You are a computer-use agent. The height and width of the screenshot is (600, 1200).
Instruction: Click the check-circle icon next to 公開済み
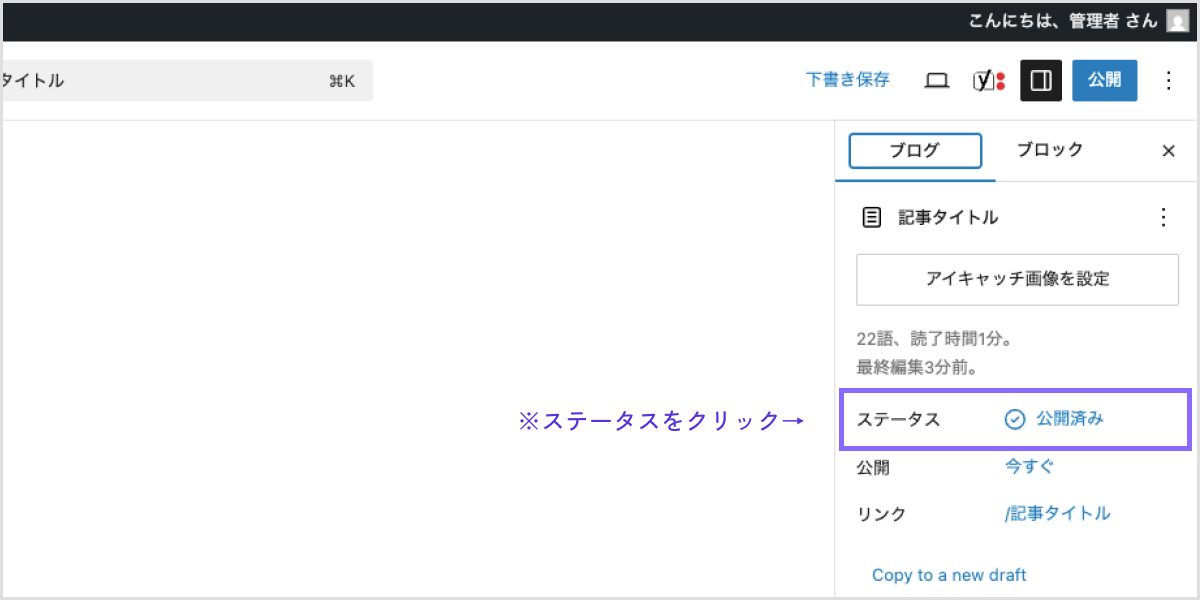click(x=1015, y=419)
